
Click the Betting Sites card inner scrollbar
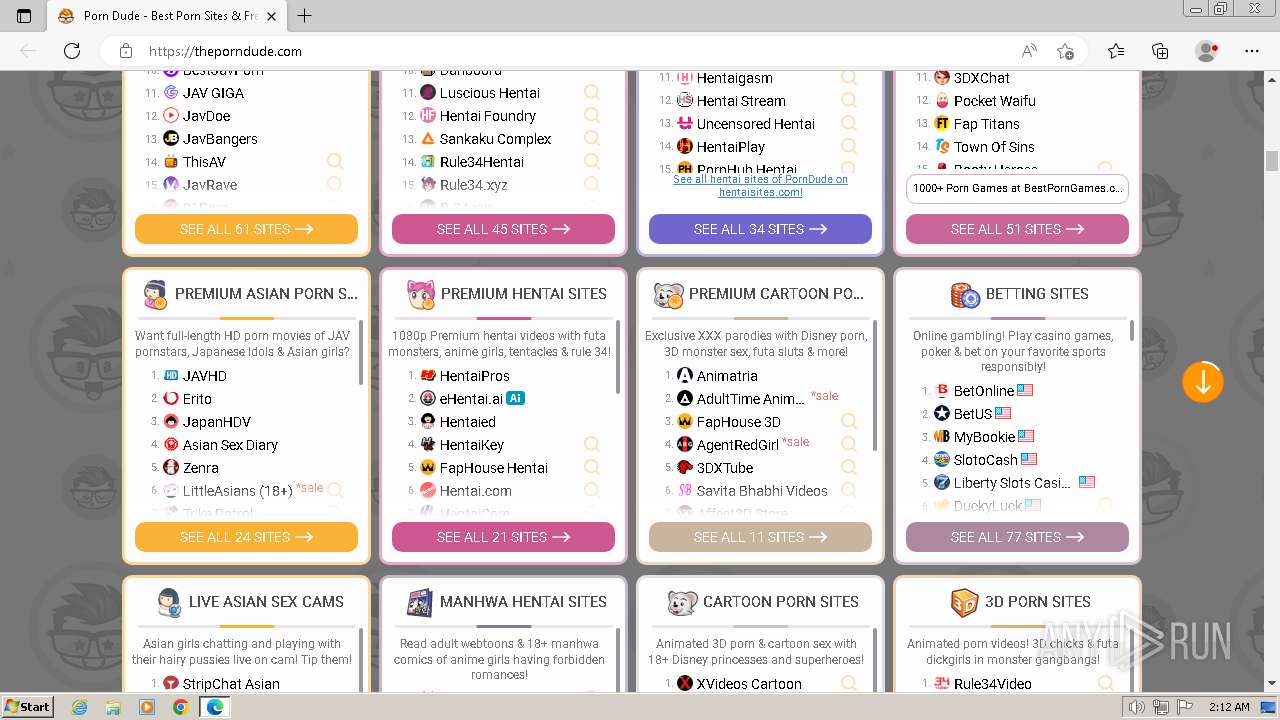(1132, 330)
